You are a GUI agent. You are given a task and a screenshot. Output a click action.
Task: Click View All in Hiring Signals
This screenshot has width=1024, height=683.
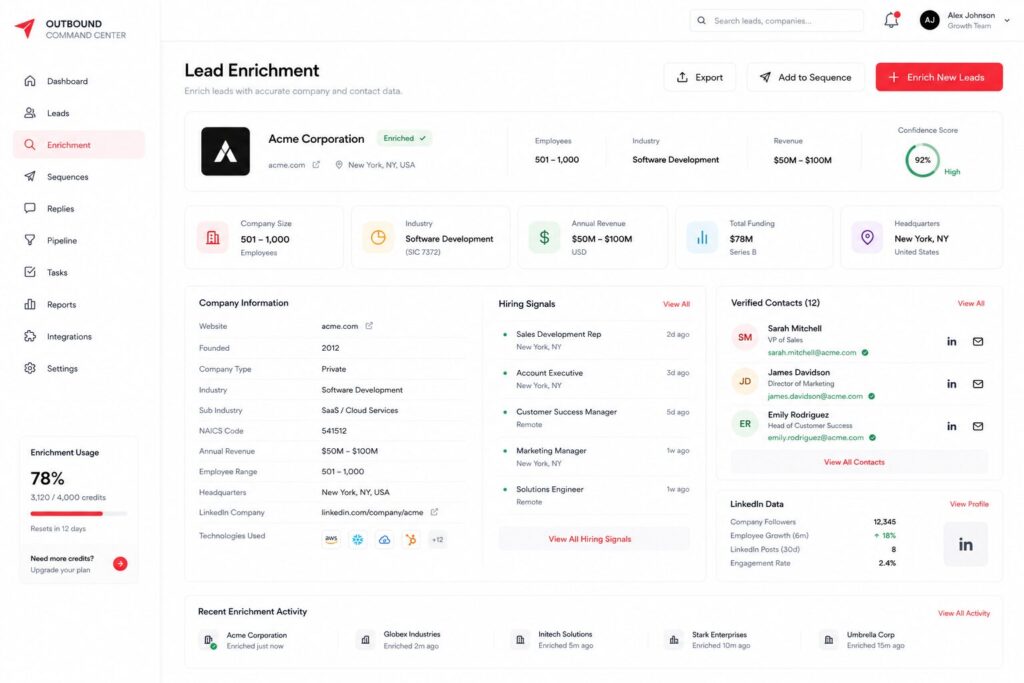[x=676, y=304]
